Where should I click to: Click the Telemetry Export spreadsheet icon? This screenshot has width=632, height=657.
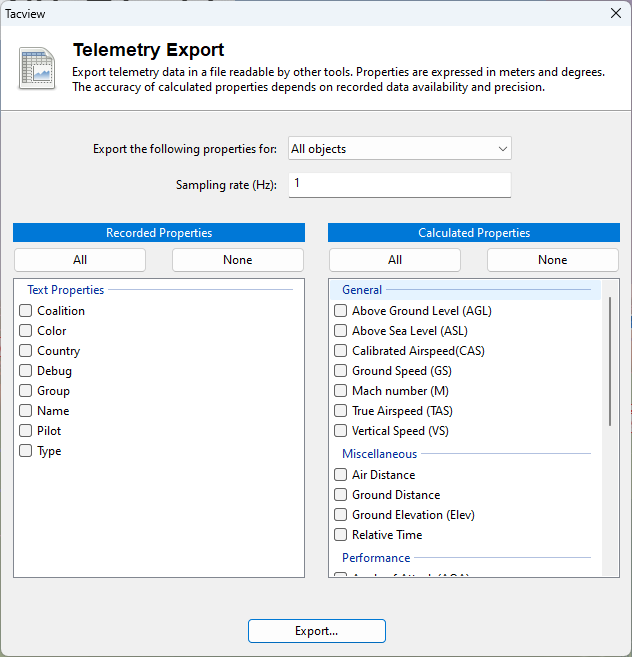(37, 68)
